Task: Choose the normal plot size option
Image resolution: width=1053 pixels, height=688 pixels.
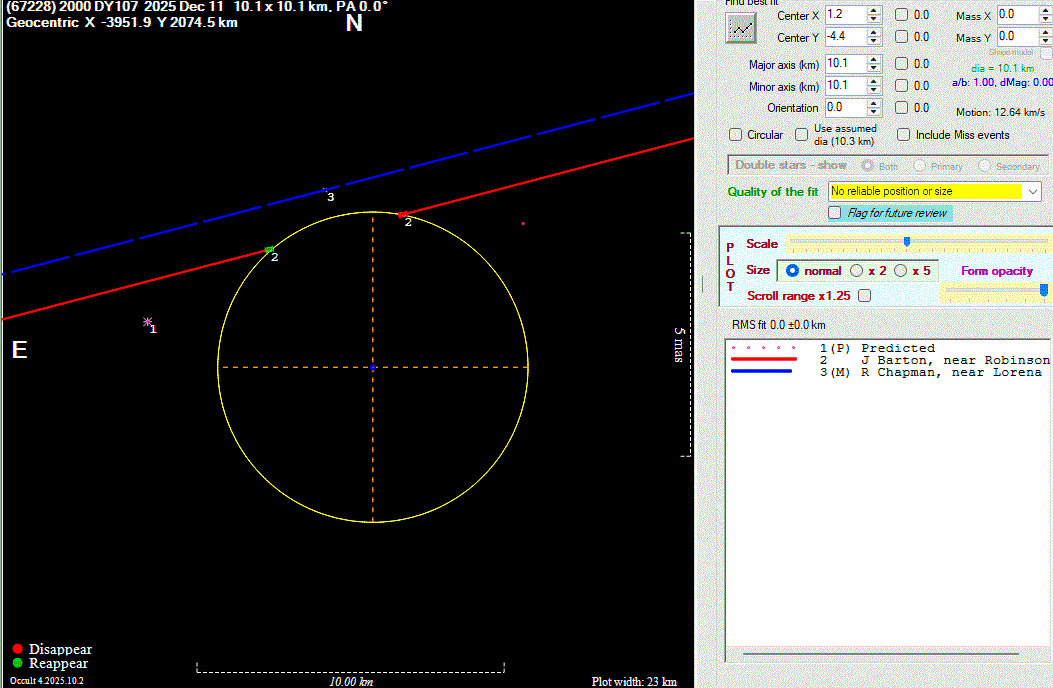Action: coord(793,271)
